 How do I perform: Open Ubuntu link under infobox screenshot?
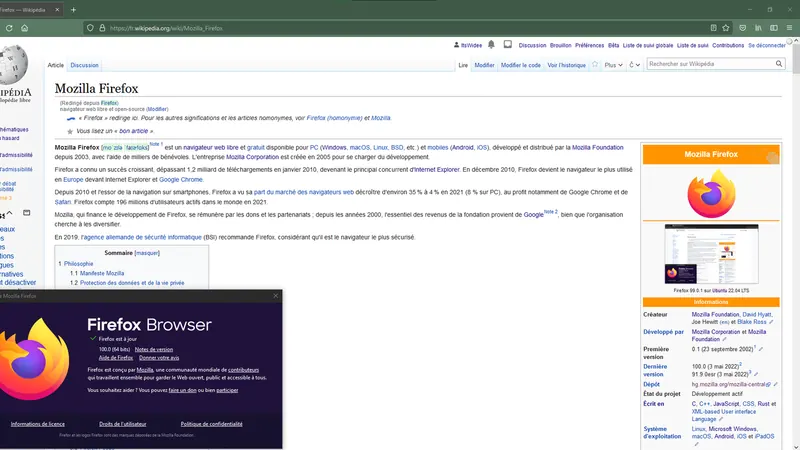pyautogui.click(x=719, y=290)
